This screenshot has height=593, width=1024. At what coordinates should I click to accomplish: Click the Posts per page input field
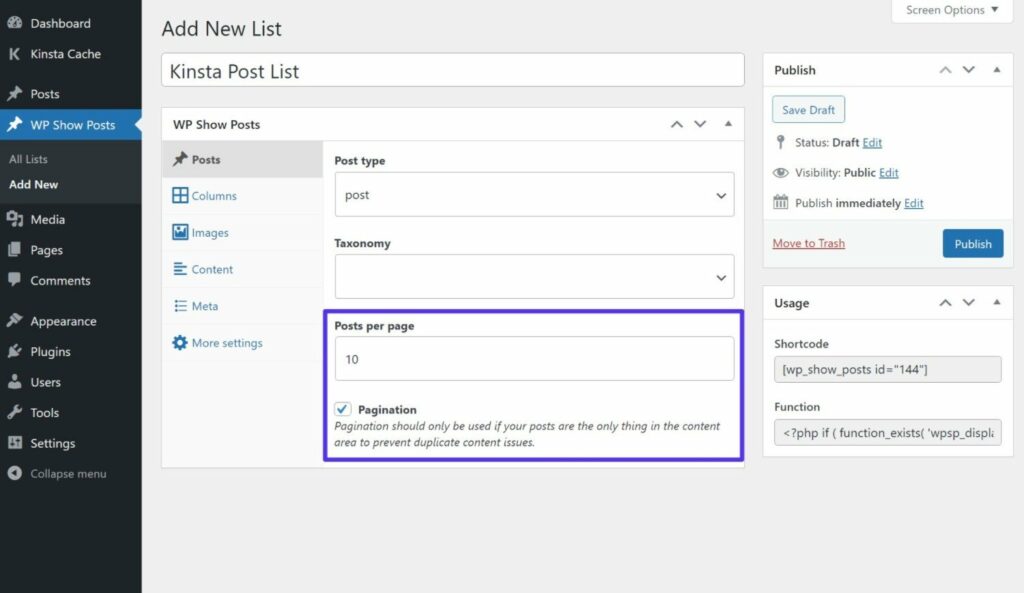click(534, 359)
